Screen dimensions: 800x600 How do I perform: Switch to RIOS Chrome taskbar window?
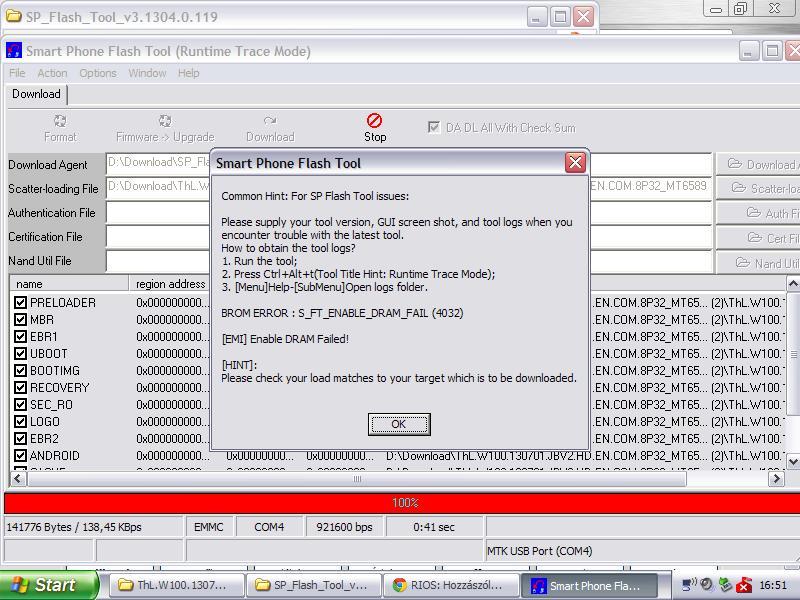[x=450, y=585]
